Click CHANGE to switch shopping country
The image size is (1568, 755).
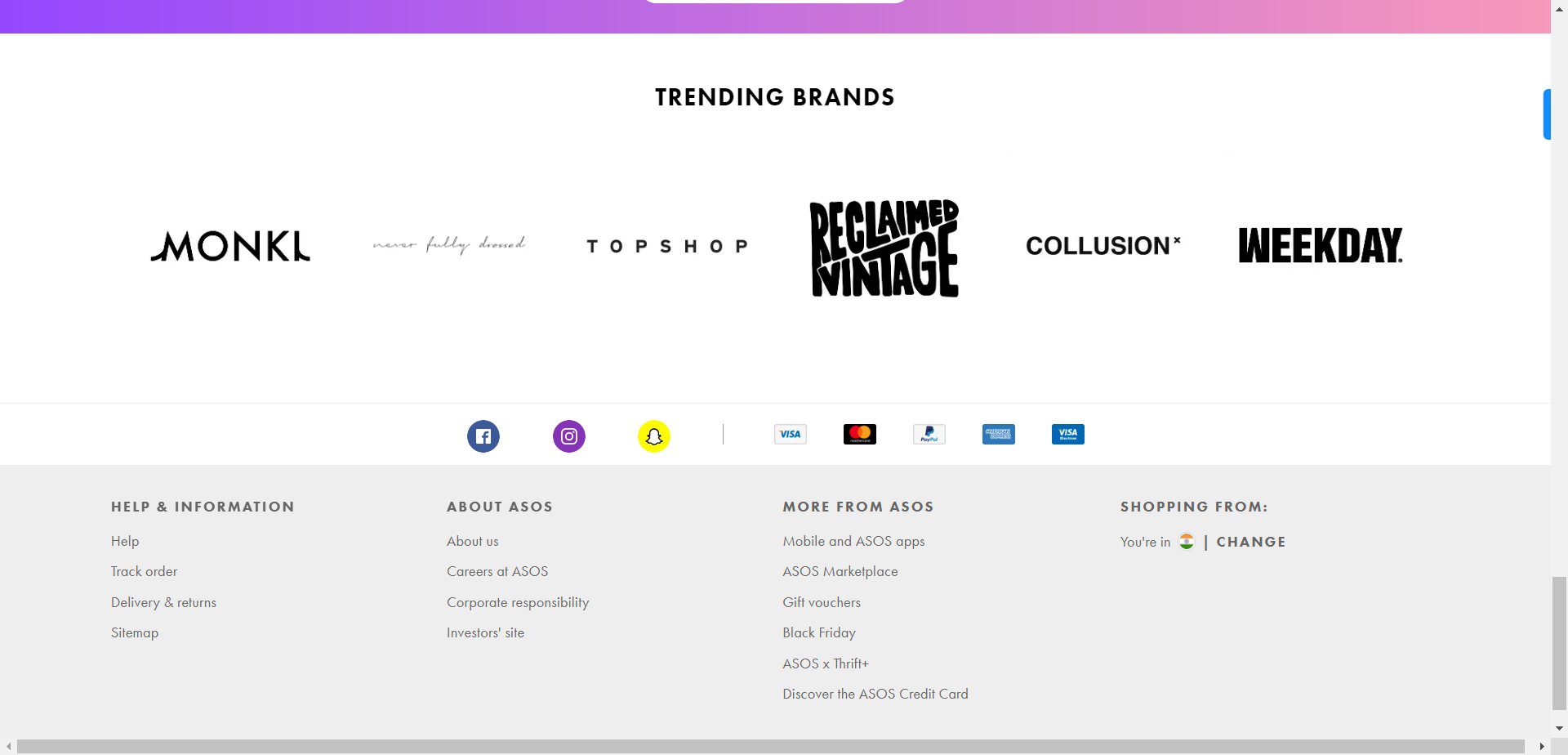(x=1251, y=542)
